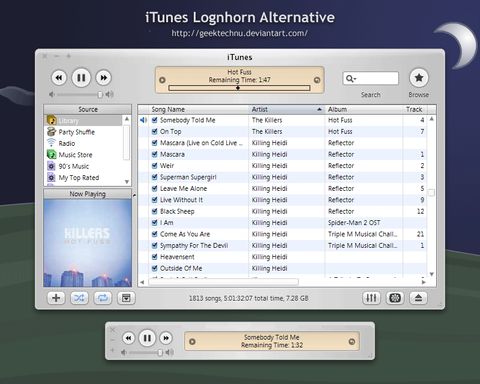Show or hide artwork button
480x384 pixels.
coord(126,298)
